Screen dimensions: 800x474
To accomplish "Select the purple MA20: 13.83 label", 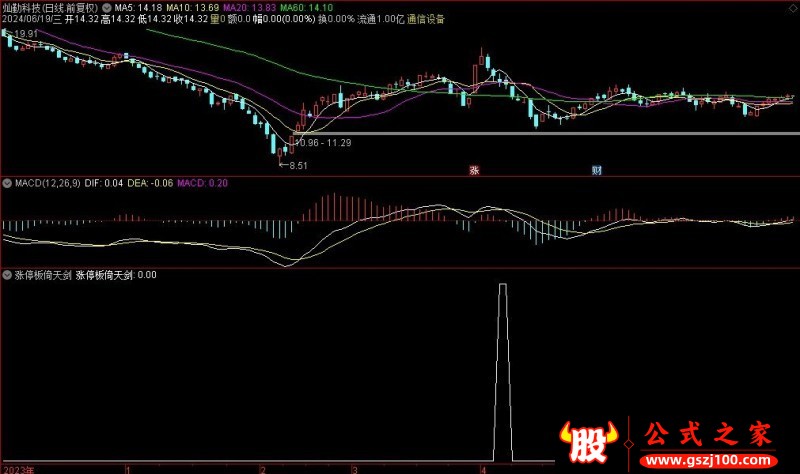I will click(249, 8).
